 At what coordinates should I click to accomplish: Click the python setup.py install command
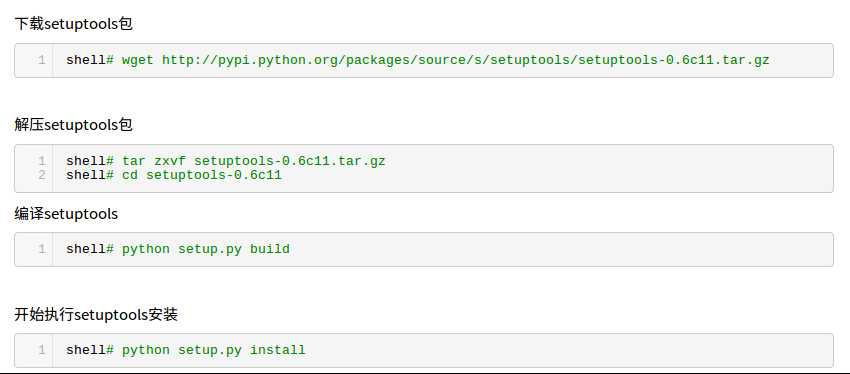pyautogui.click(x=214, y=350)
